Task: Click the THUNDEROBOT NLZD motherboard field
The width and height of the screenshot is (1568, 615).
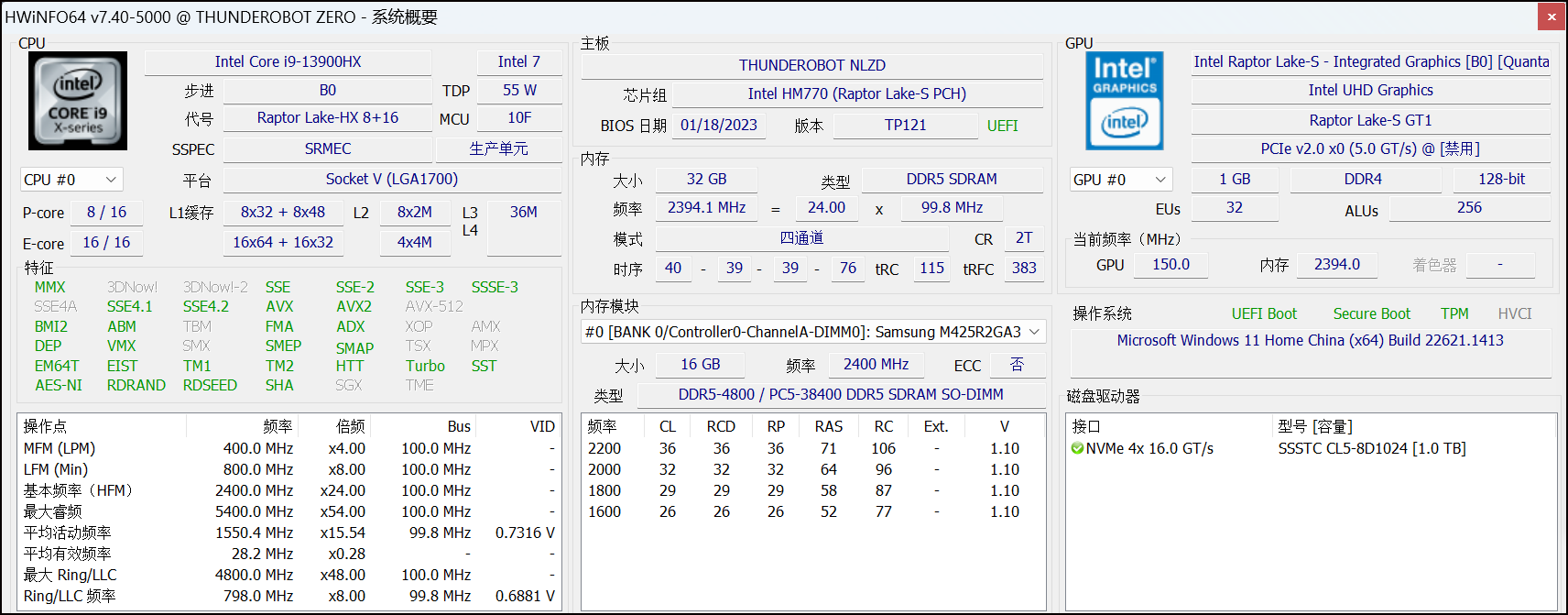Action: (811, 65)
